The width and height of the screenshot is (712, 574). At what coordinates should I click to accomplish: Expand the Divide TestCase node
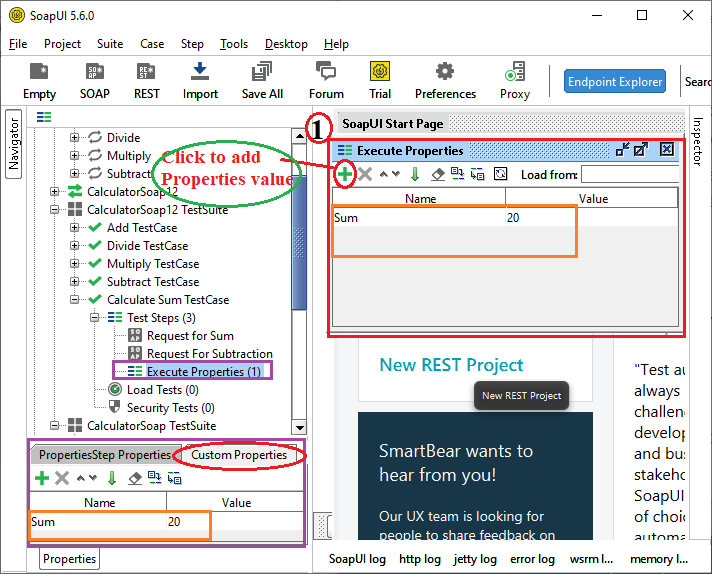tap(74, 246)
